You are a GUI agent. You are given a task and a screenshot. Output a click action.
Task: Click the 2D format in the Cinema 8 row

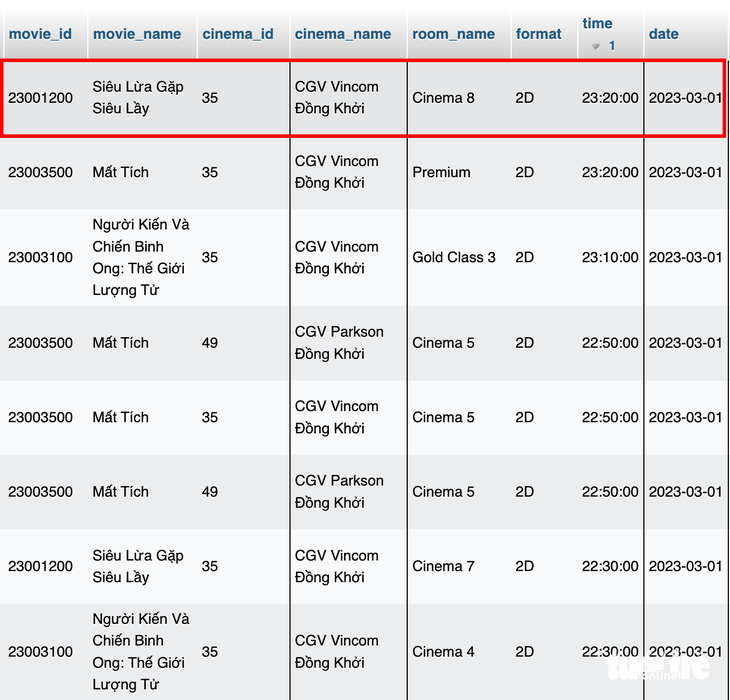(x=524, y=98)
